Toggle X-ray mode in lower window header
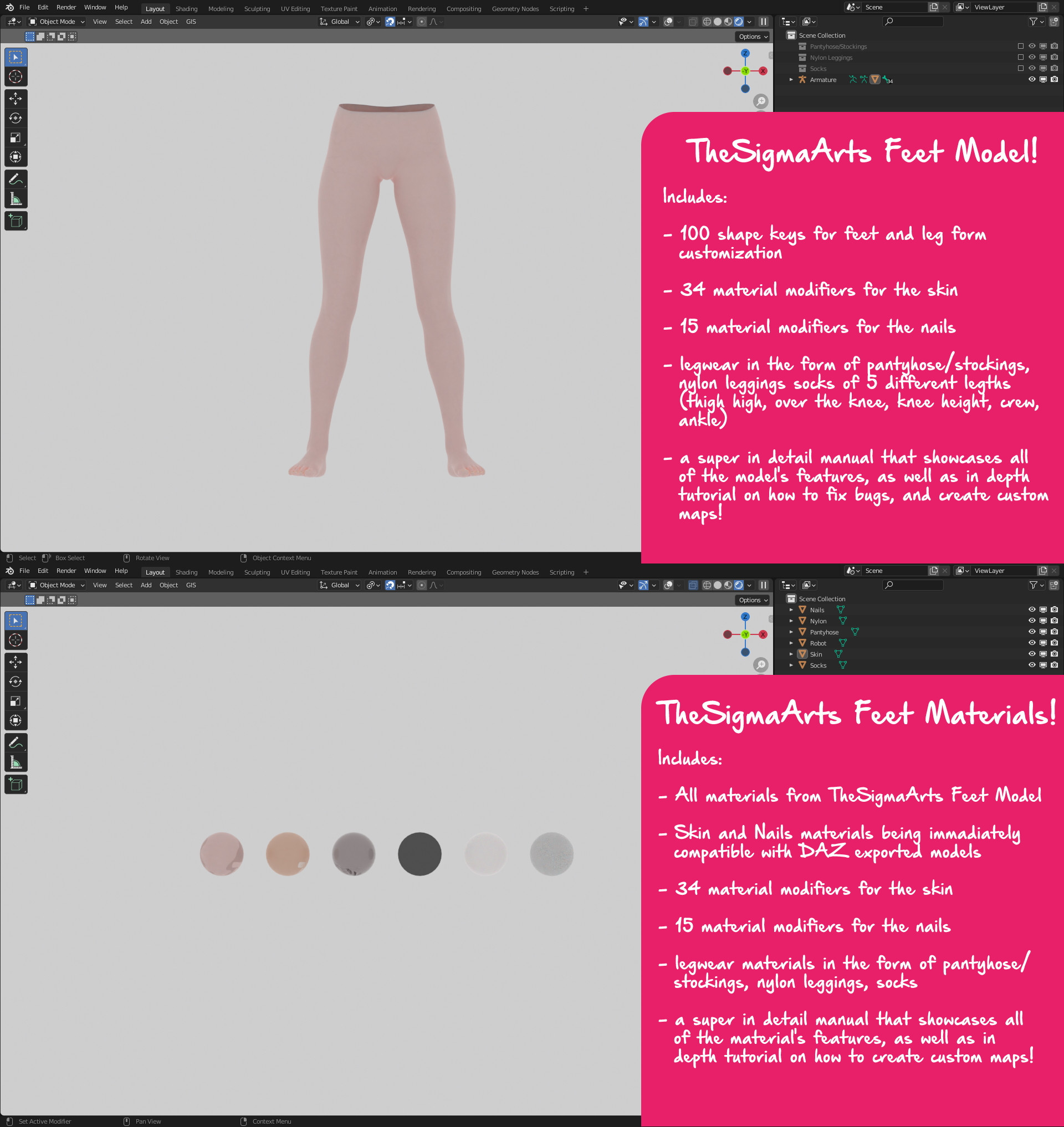 [693, 585]
